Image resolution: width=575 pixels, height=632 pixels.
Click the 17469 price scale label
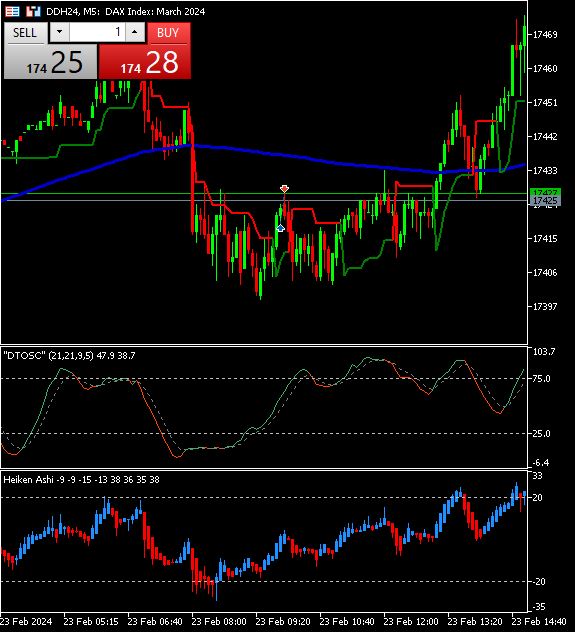545,35
